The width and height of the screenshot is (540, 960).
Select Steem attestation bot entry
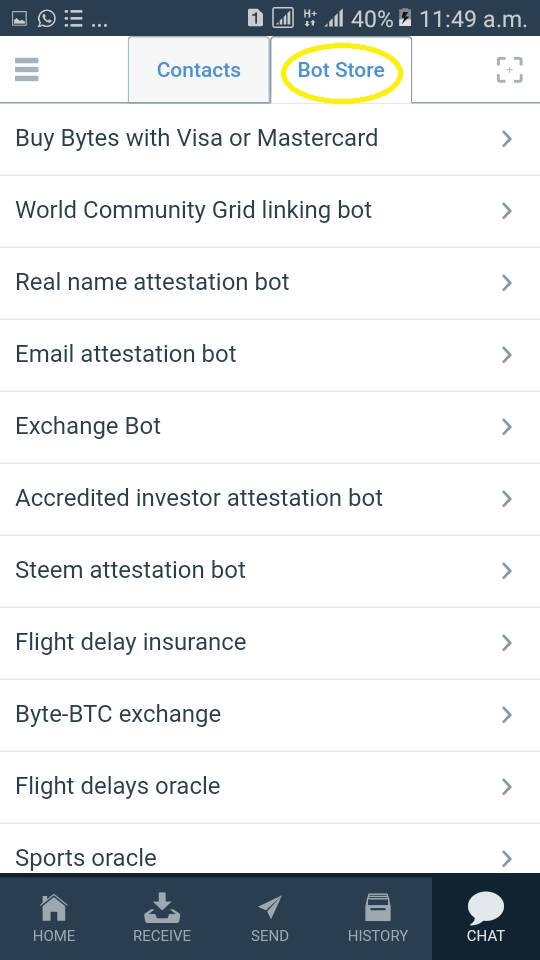point(270,571)
